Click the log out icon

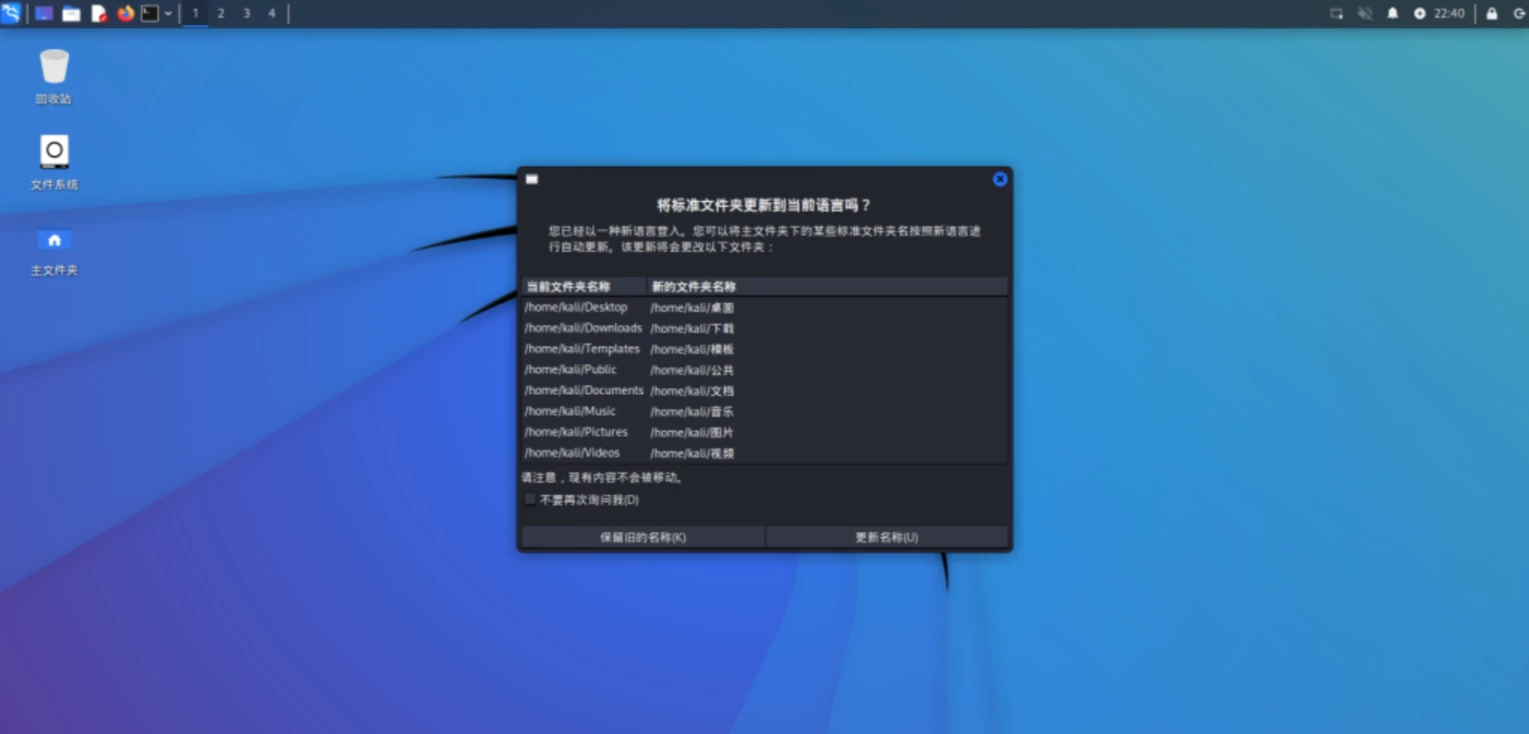click(x=1518, y=14)
